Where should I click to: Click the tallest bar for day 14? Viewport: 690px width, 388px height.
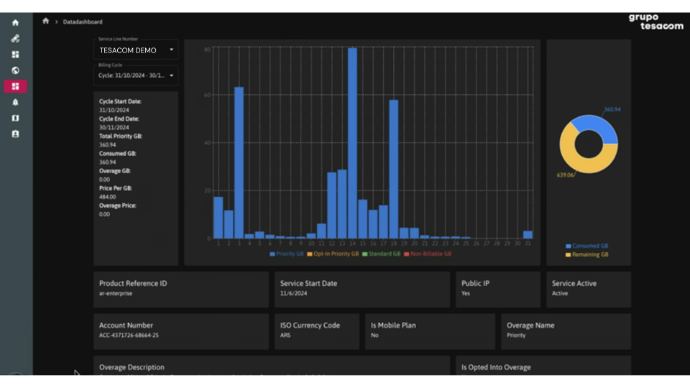coord(352,143)
